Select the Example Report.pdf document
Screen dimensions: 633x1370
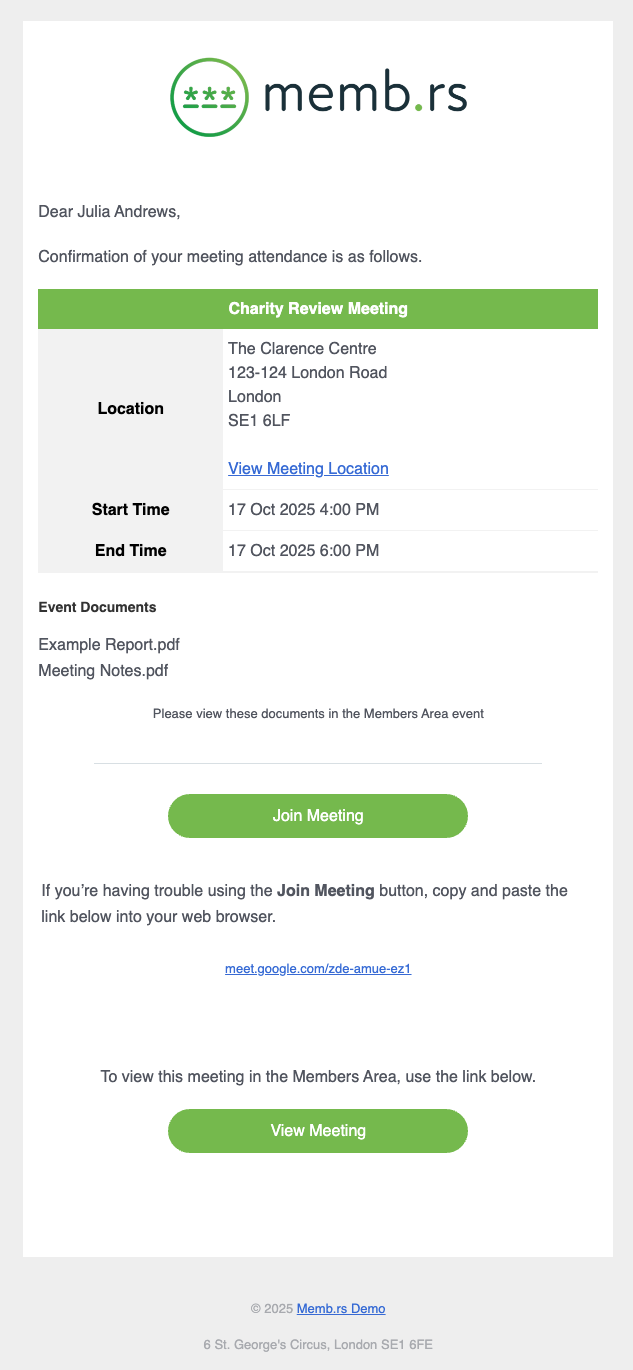coord(109,644)
